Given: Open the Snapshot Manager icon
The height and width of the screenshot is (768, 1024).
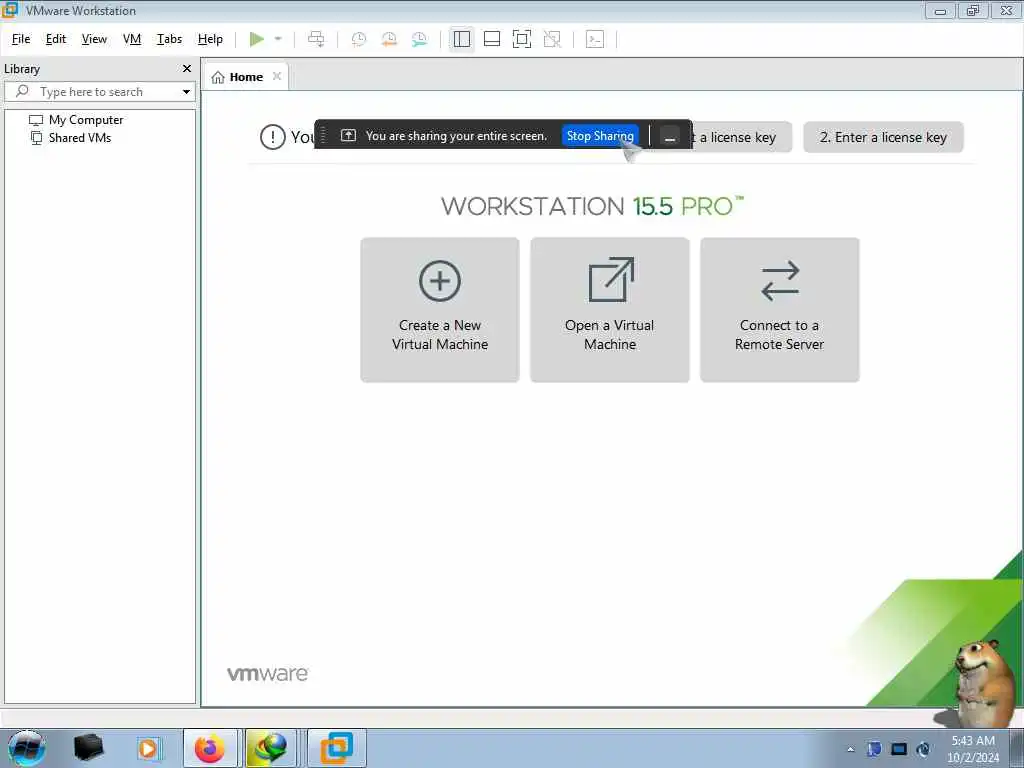Looking at the screenshot, I should [419, 39].
